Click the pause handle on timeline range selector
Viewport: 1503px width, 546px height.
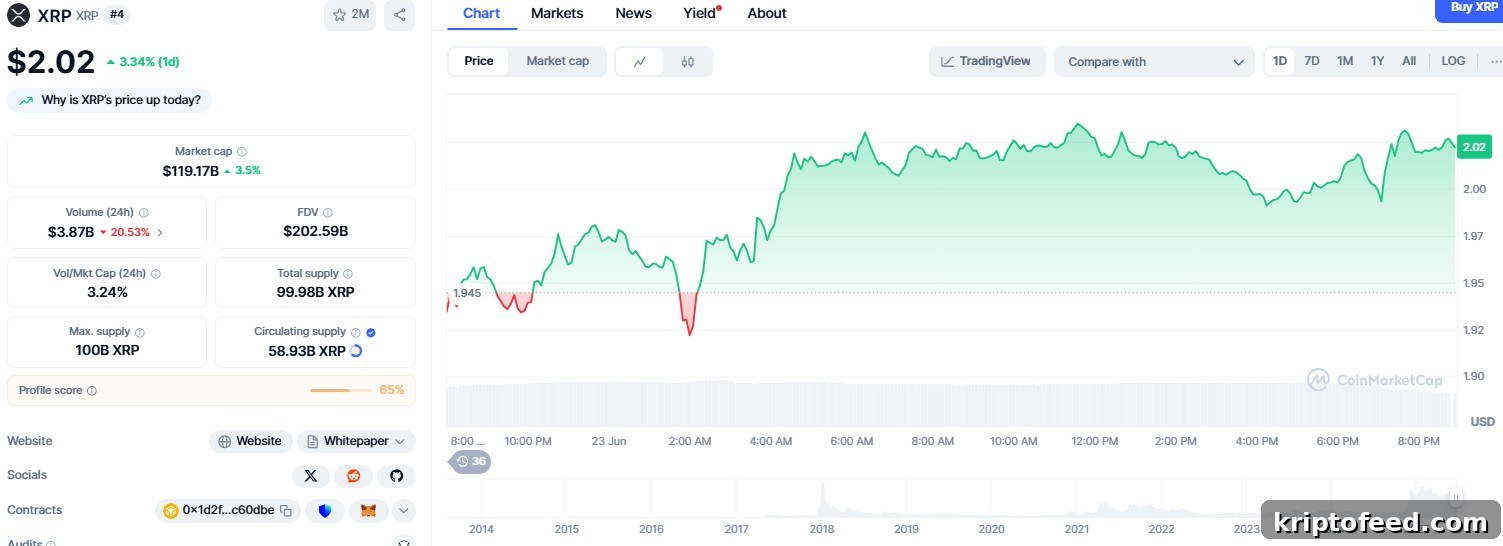click(x=1456, y=497)
